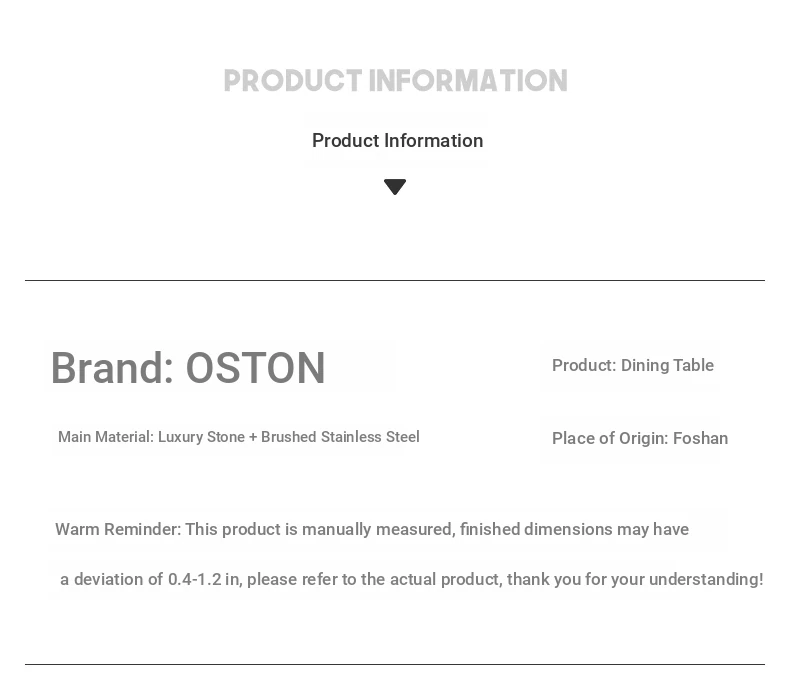Click the top horizontal divider line

395,281
